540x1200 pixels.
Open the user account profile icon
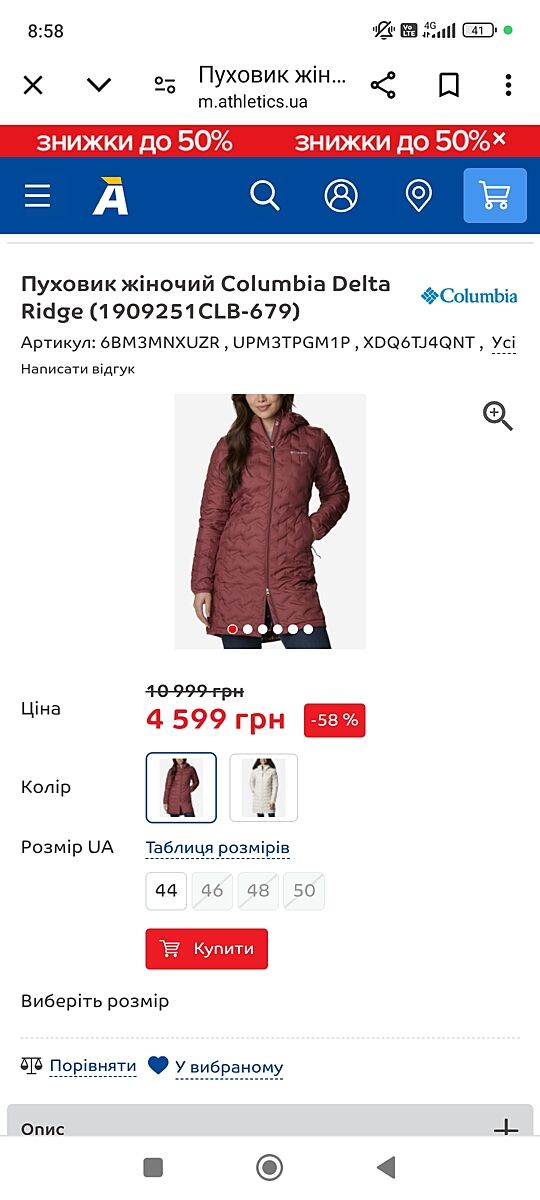coord(341,195)
